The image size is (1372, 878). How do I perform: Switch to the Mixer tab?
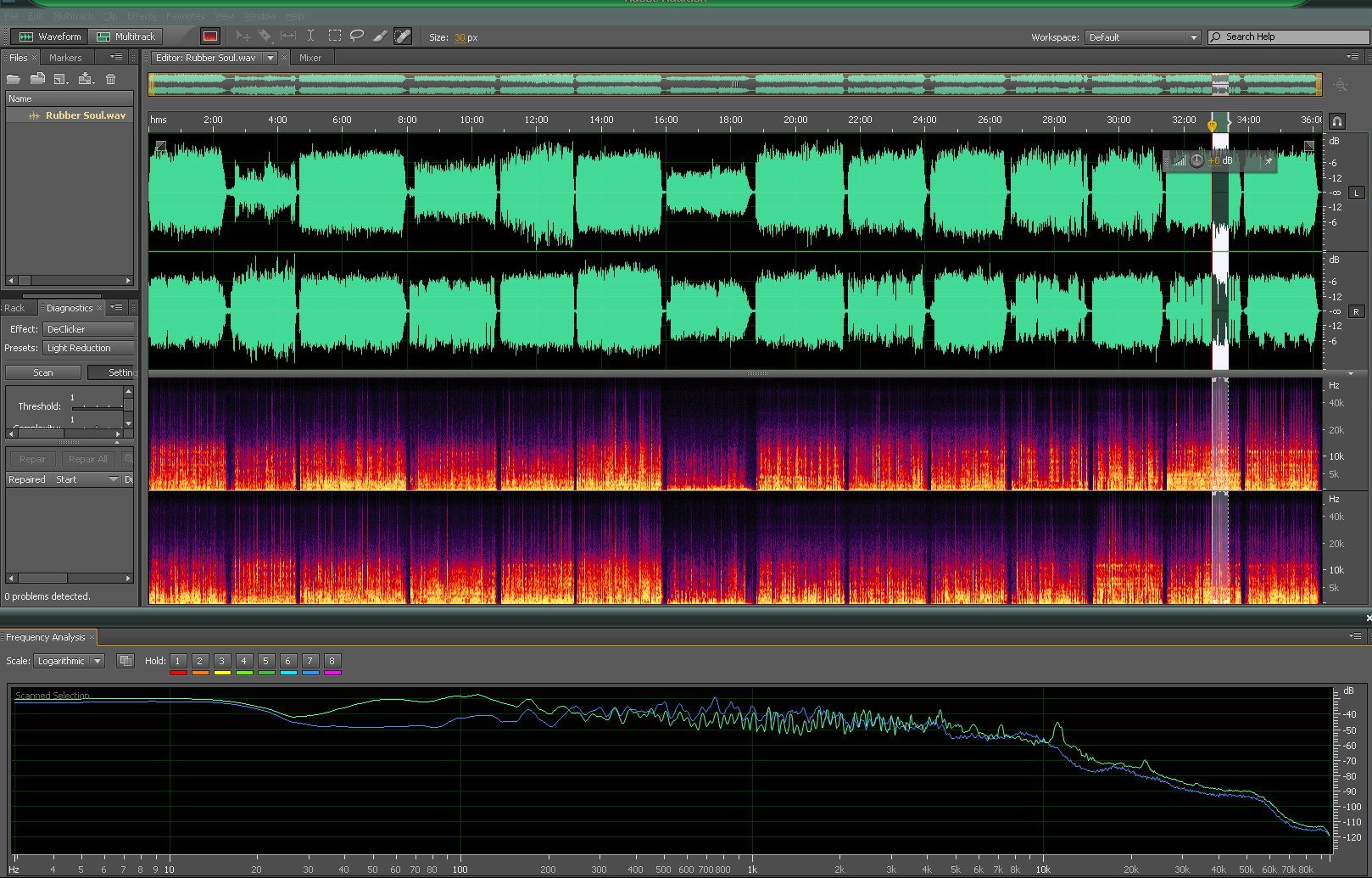[x=310, y=58]
